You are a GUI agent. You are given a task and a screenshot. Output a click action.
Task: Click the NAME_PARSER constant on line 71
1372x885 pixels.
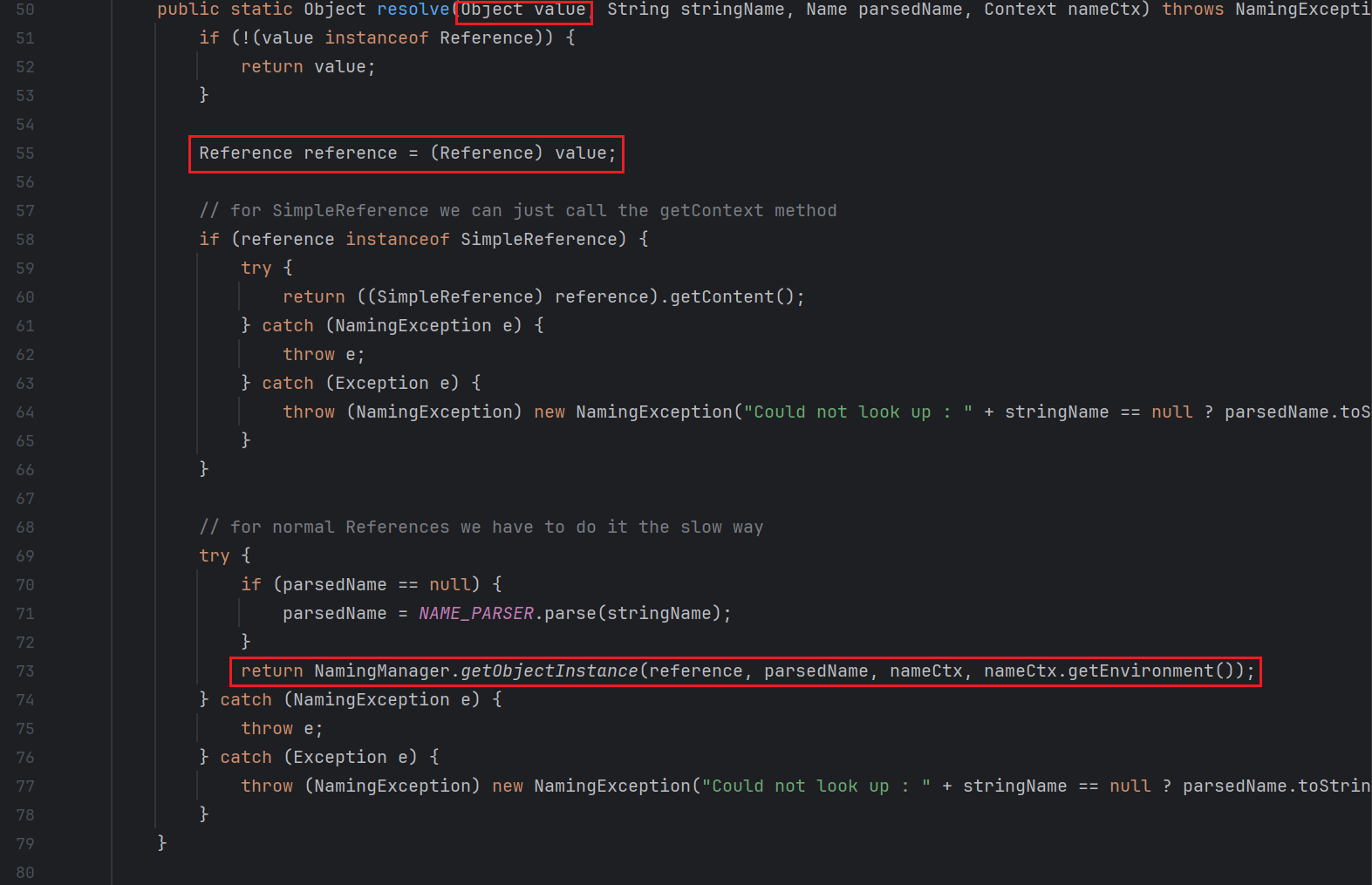tap(476, 614)
